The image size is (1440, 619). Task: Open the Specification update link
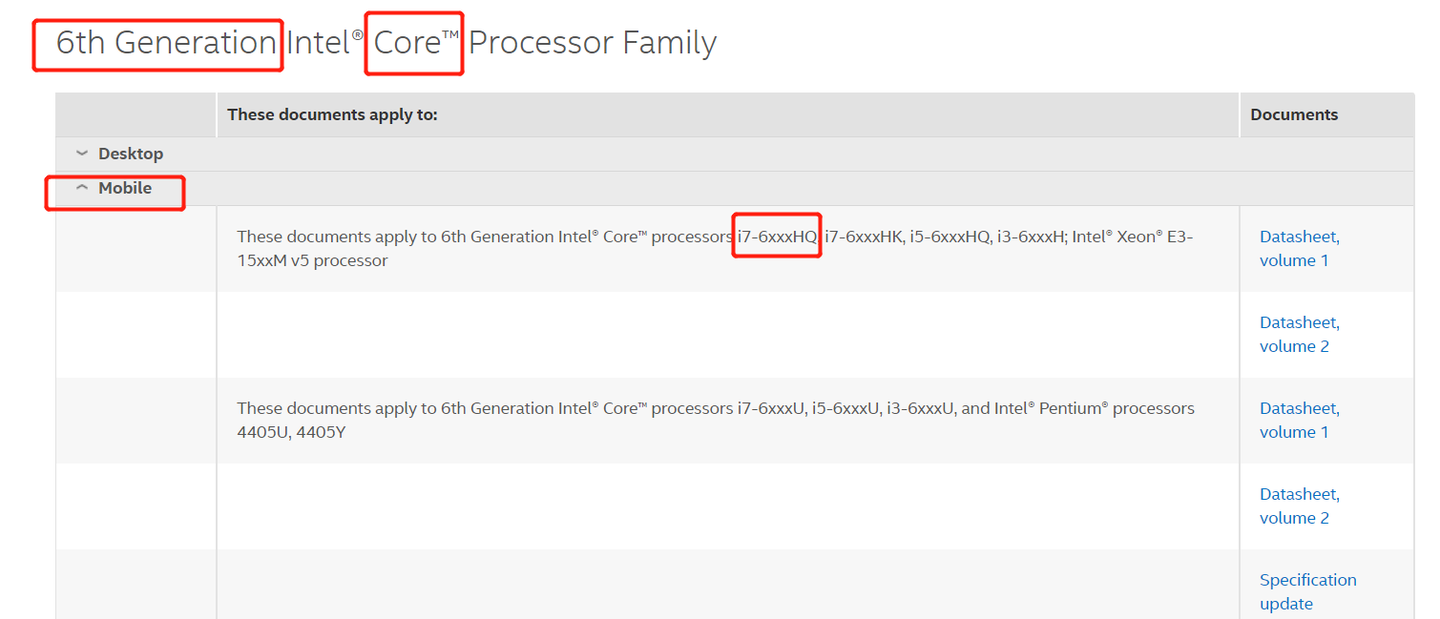click(x=1306, y=591)
